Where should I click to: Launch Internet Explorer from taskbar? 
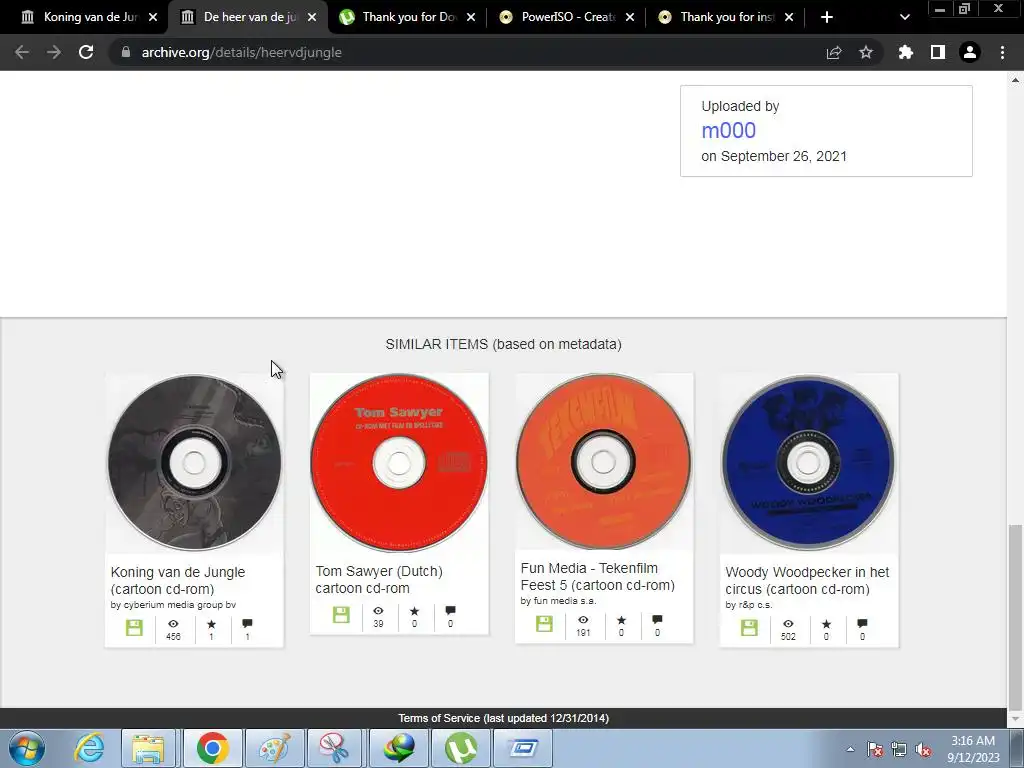(x=89, y=748)
